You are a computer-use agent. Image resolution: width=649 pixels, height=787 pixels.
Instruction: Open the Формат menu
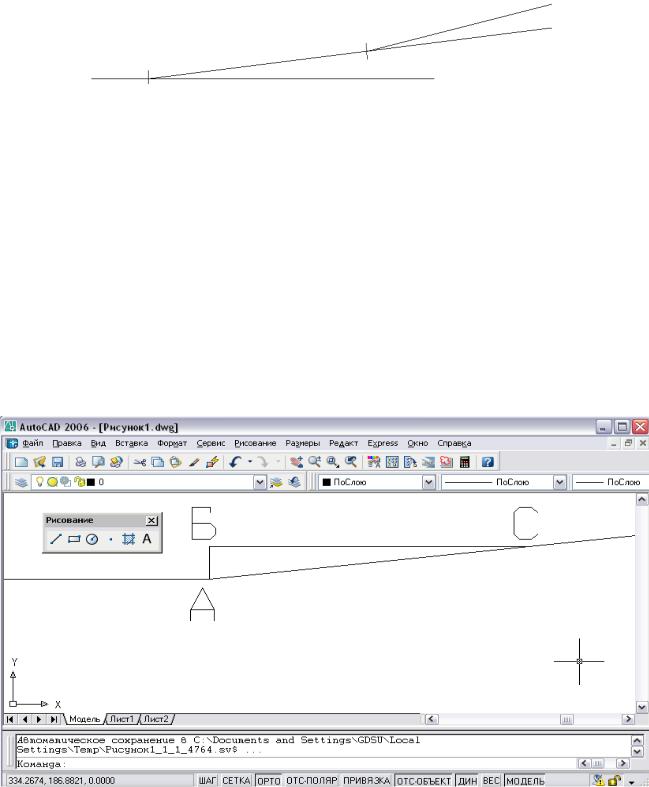tap(172, 443)
